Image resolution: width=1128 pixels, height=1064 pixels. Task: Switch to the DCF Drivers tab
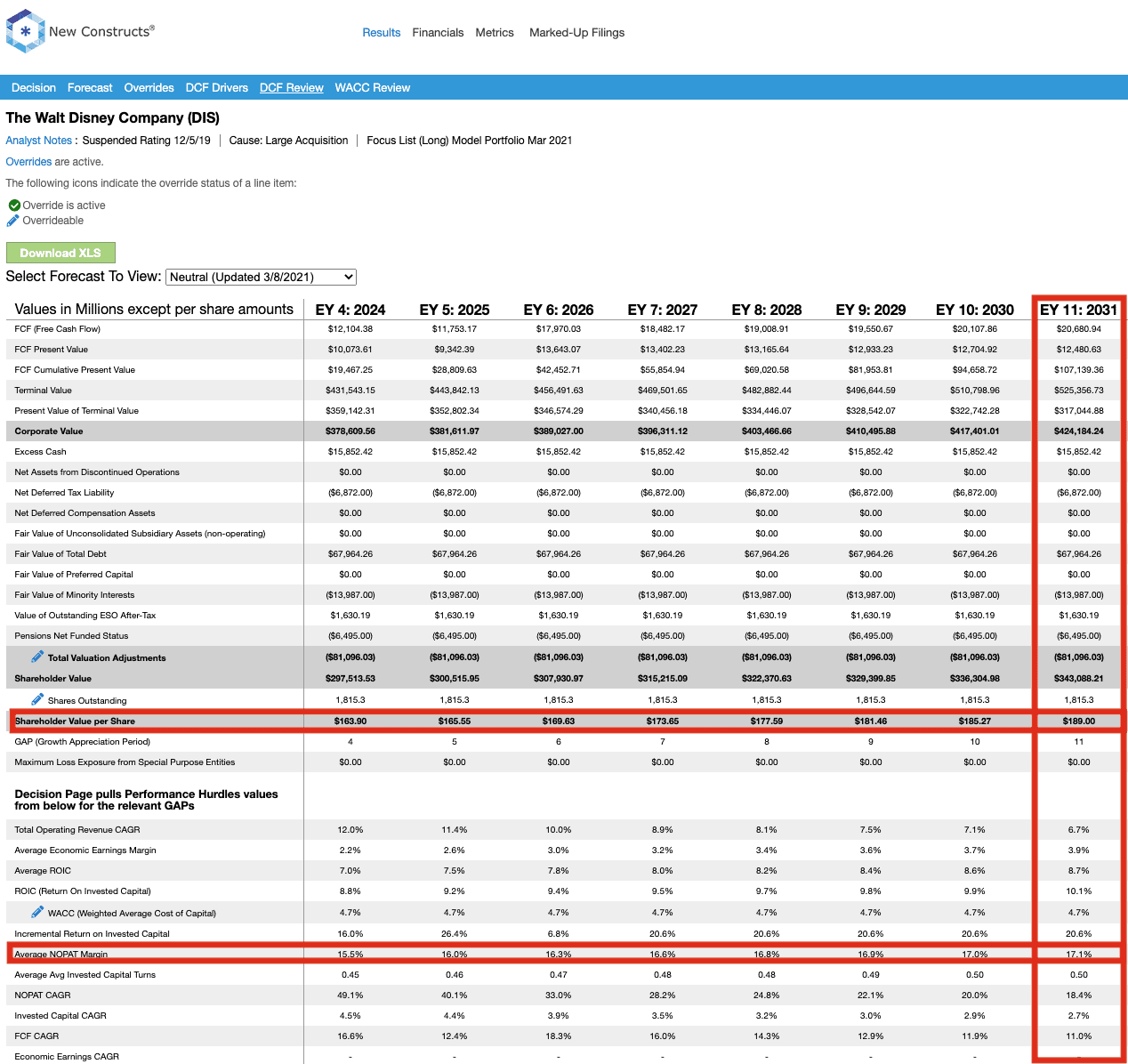coord(217,88)
